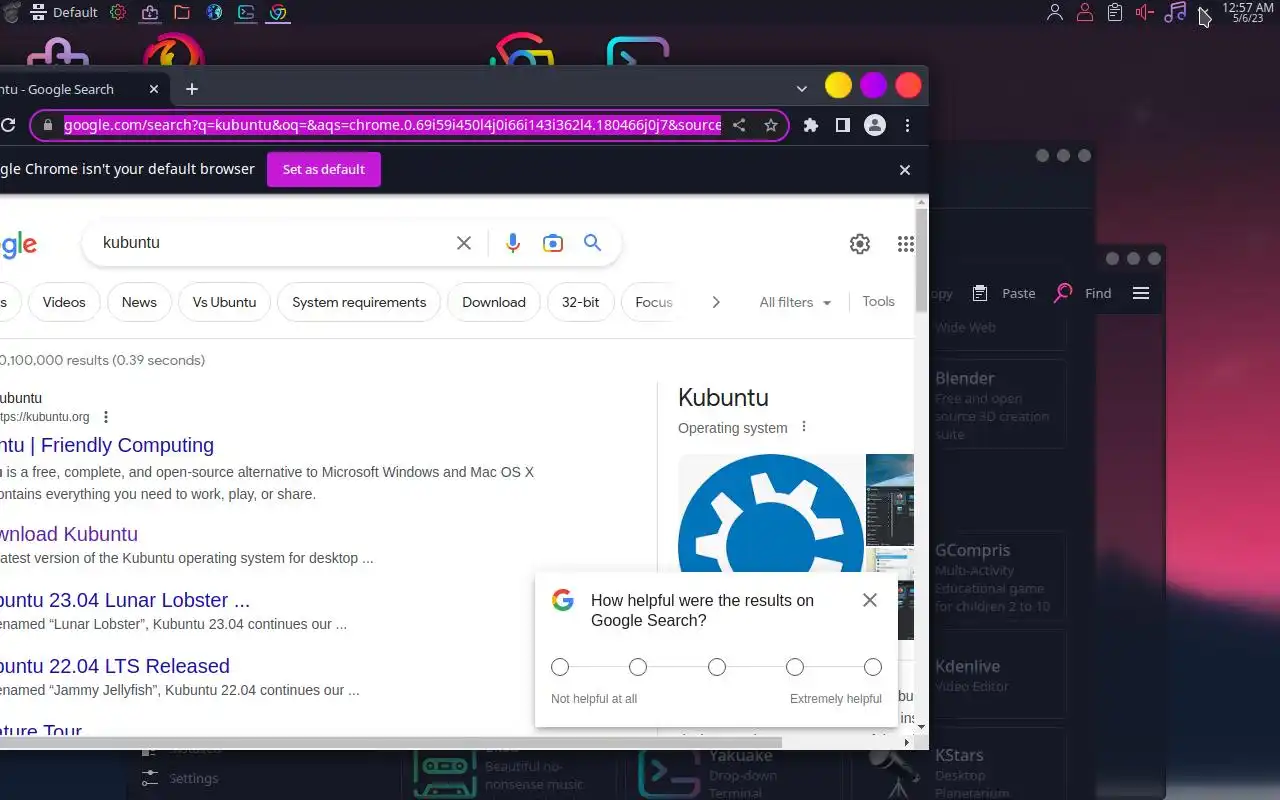The image size is (1280, 800).
Task: Launch the globe web browser icon in panel
Action: pyautogui.click(x=214, y=12)
